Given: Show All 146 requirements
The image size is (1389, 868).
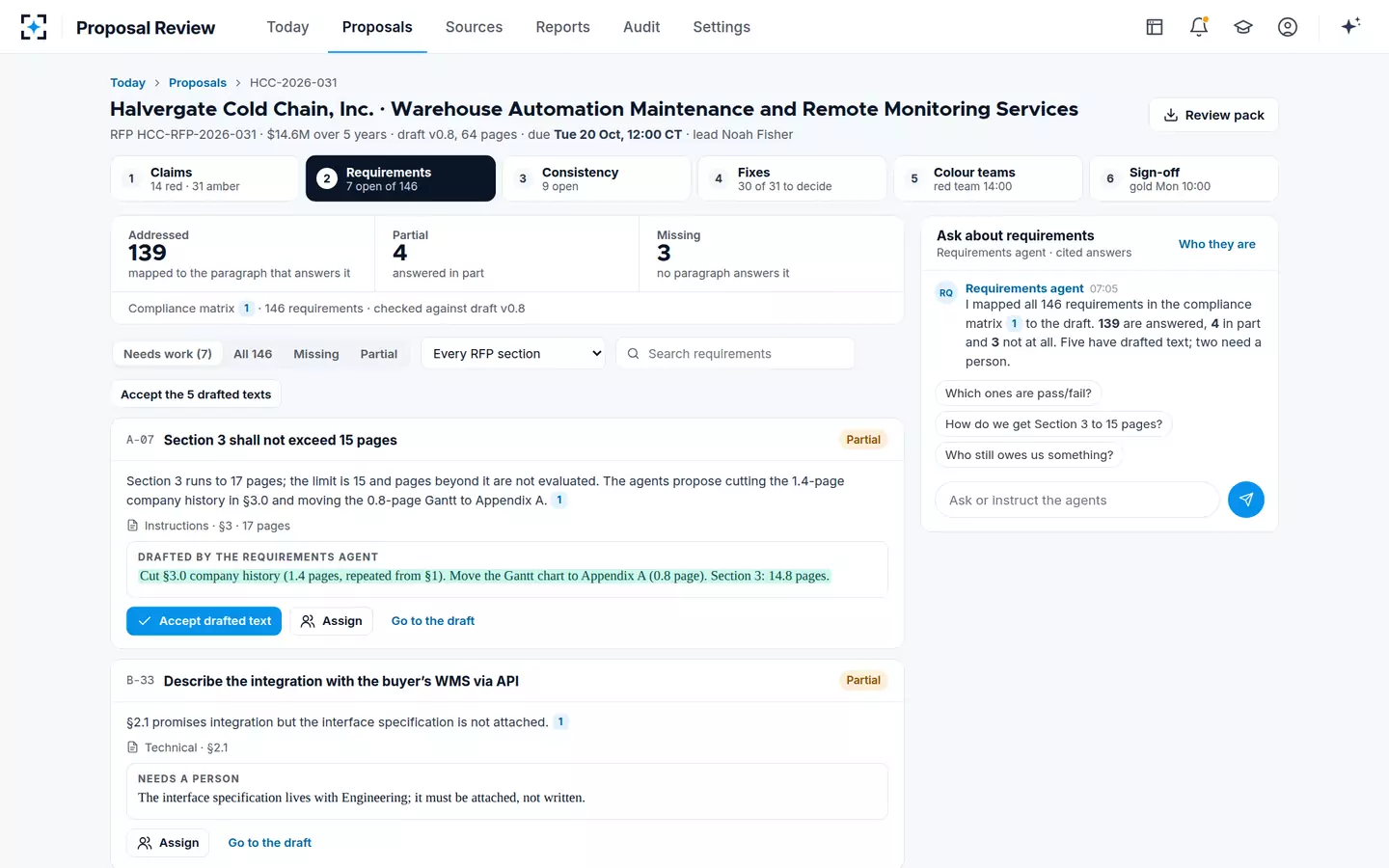Looking at the screenshot, I should pyautogui.click(x=253, y=354).
